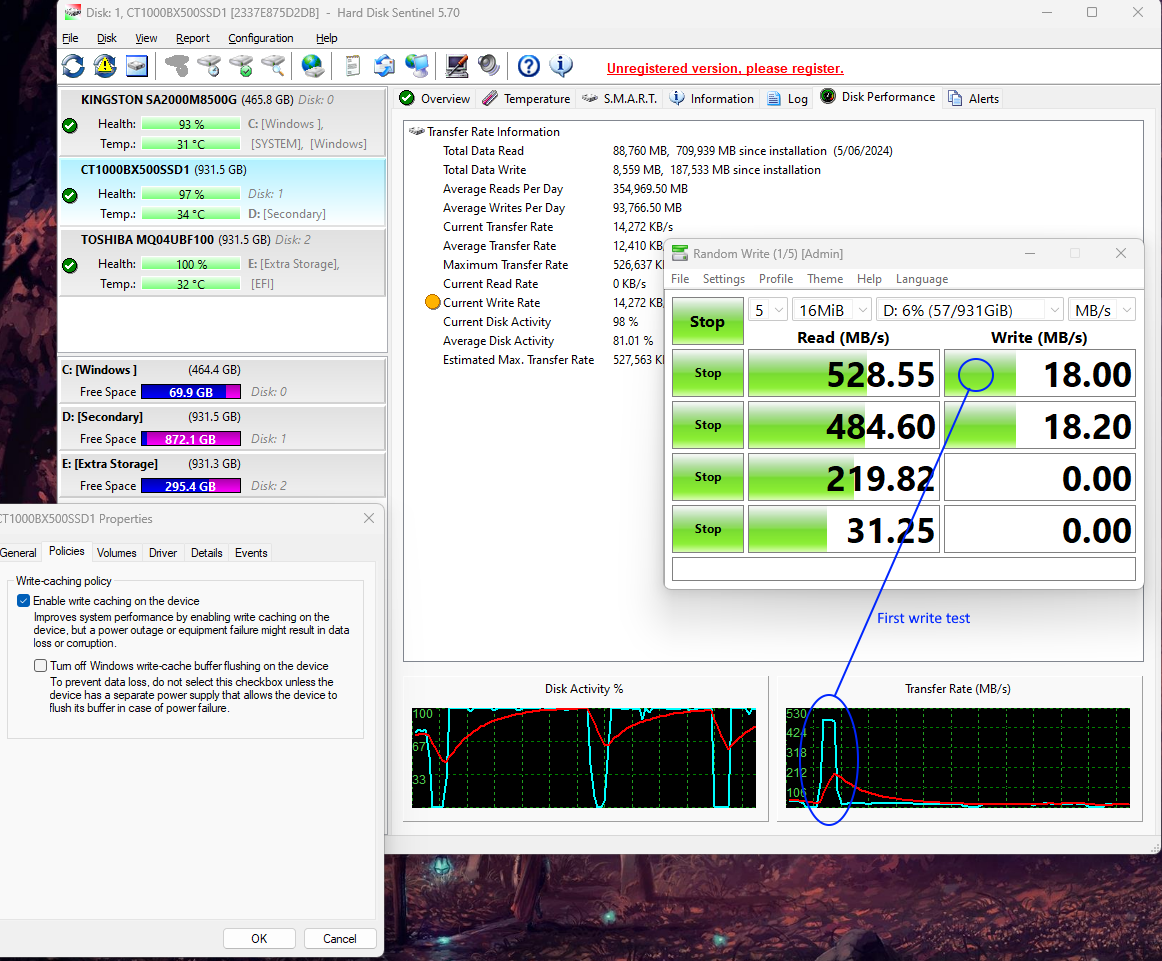Switch to the Overview tab
The image size is (1162, 961).
pos(435,99)
